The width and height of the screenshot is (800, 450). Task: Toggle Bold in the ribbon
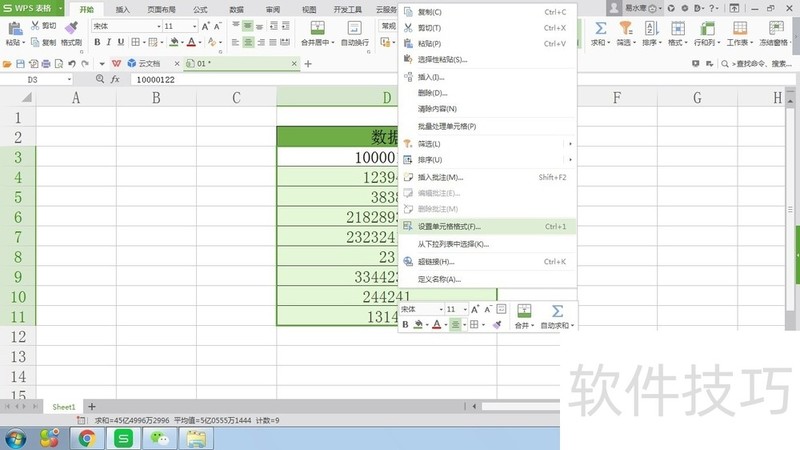click(97, 42)
